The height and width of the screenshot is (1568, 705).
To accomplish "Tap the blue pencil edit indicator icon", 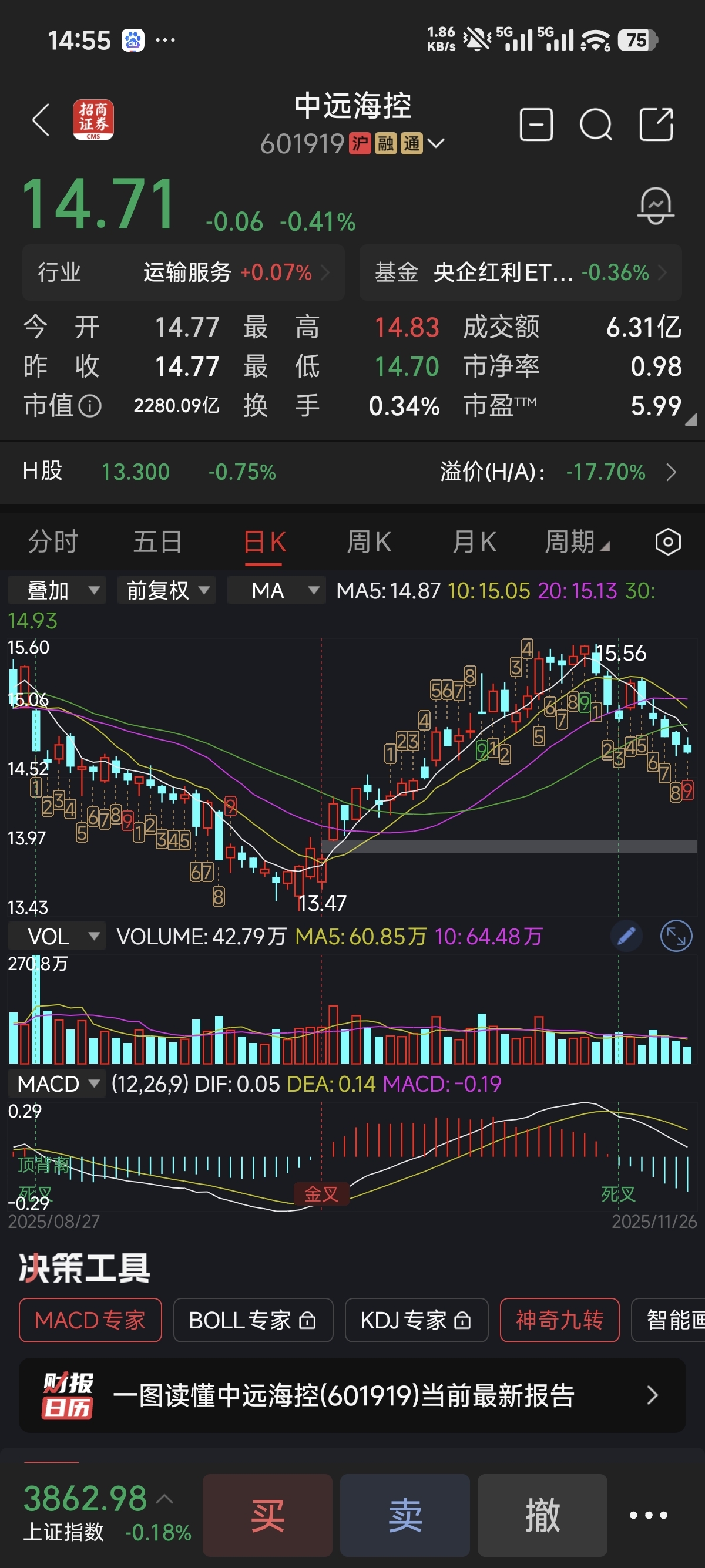I will click(x=626, y=936).
